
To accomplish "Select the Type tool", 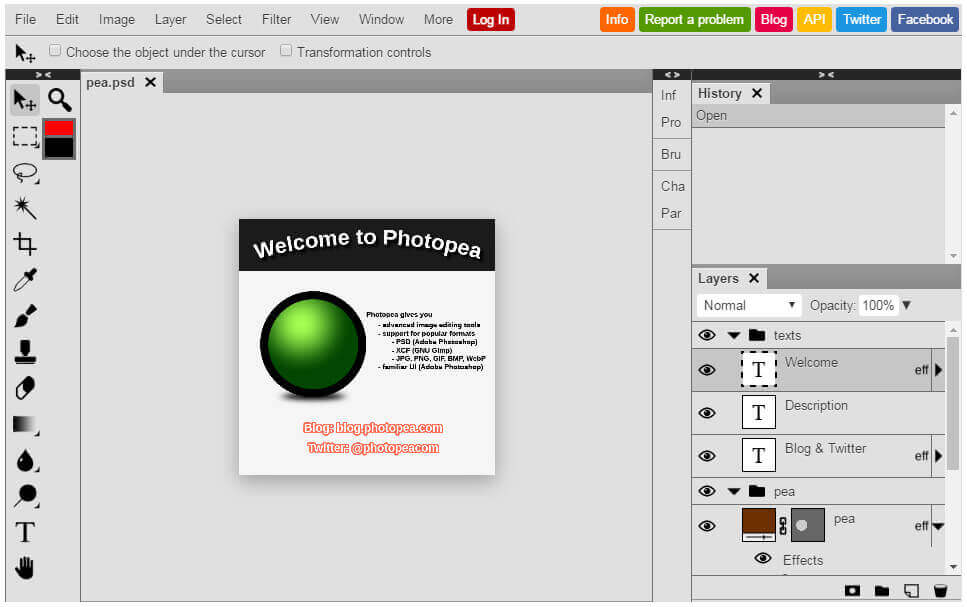I will (x=25, y=532).
